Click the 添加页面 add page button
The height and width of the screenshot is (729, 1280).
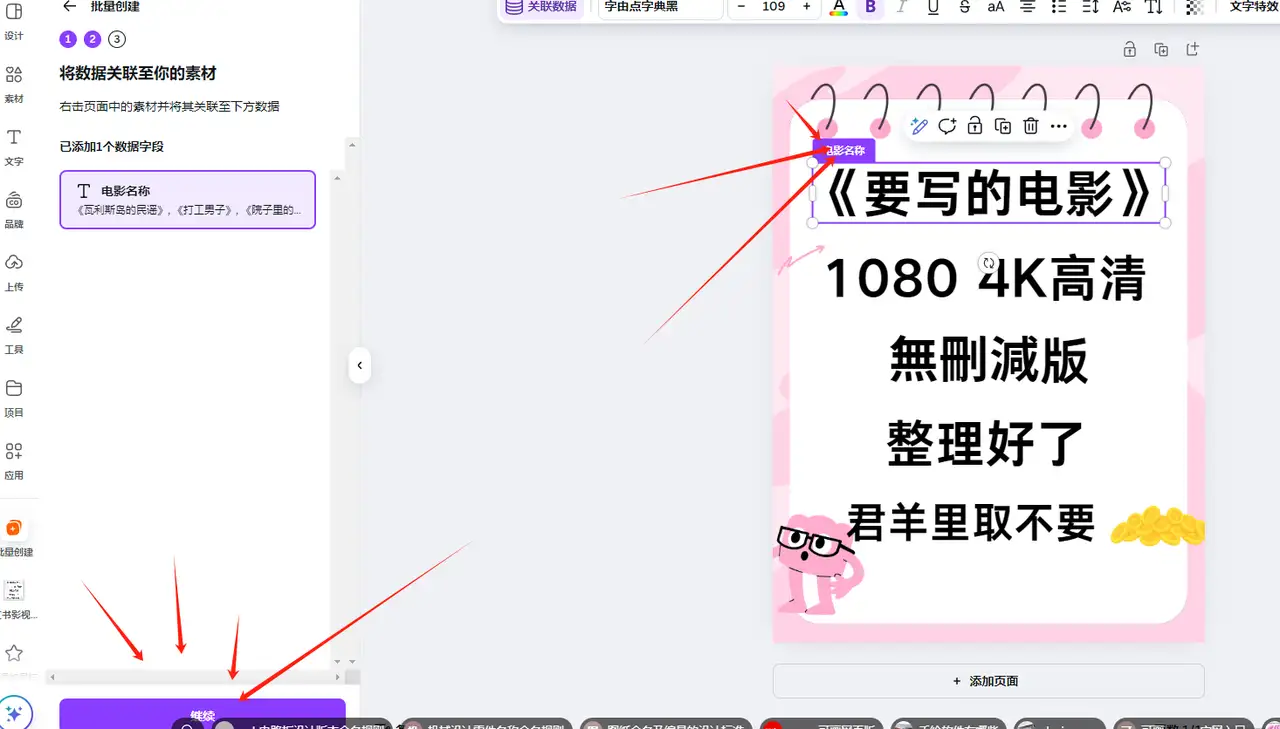(988, 681)
